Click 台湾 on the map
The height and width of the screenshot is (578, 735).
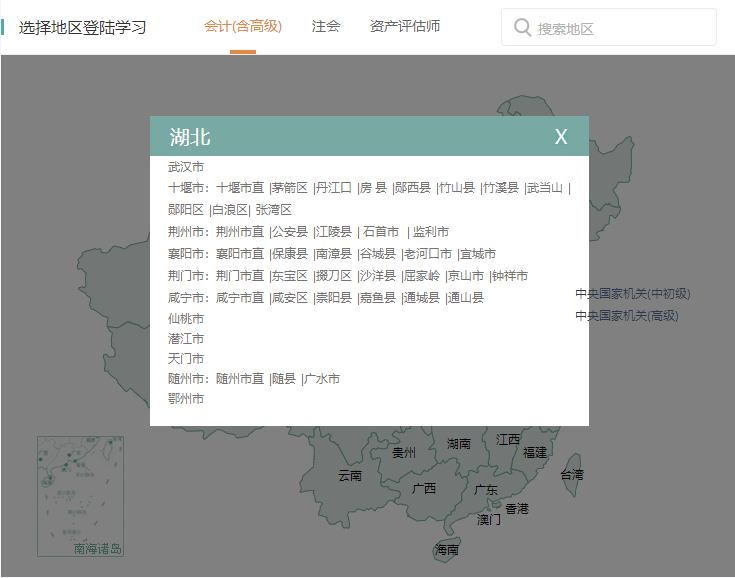(572, 475)
